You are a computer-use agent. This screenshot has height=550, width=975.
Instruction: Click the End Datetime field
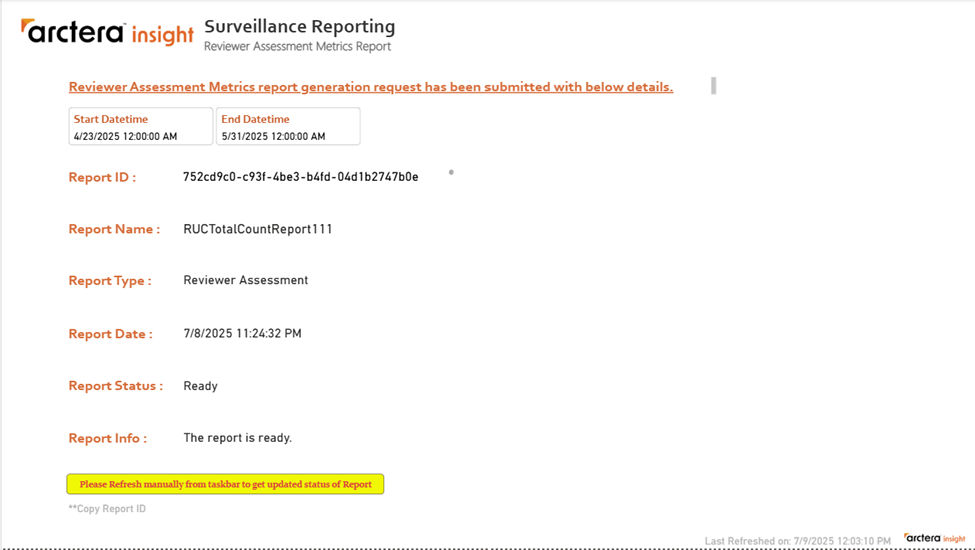288,126
